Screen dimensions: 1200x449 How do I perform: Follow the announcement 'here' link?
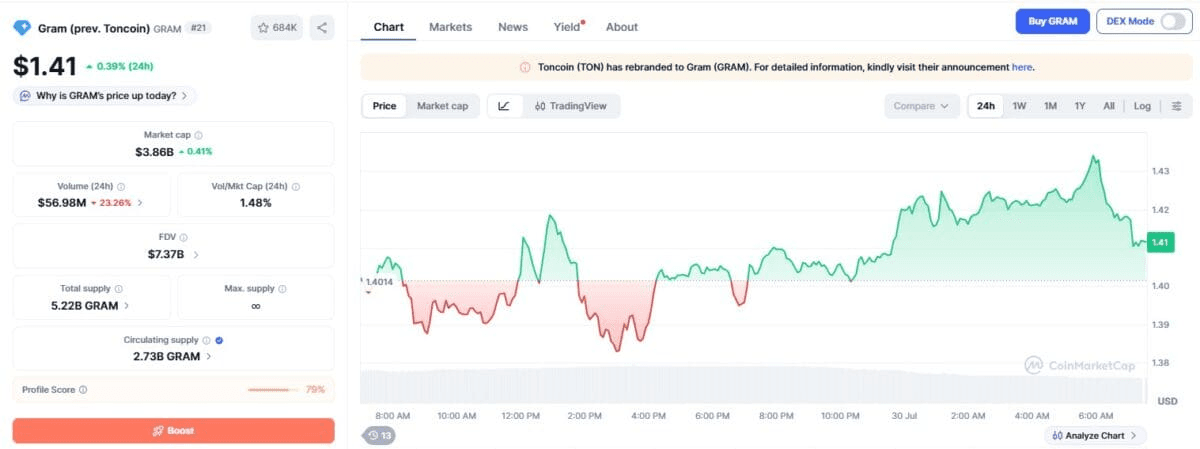[x=1022, y=67]
